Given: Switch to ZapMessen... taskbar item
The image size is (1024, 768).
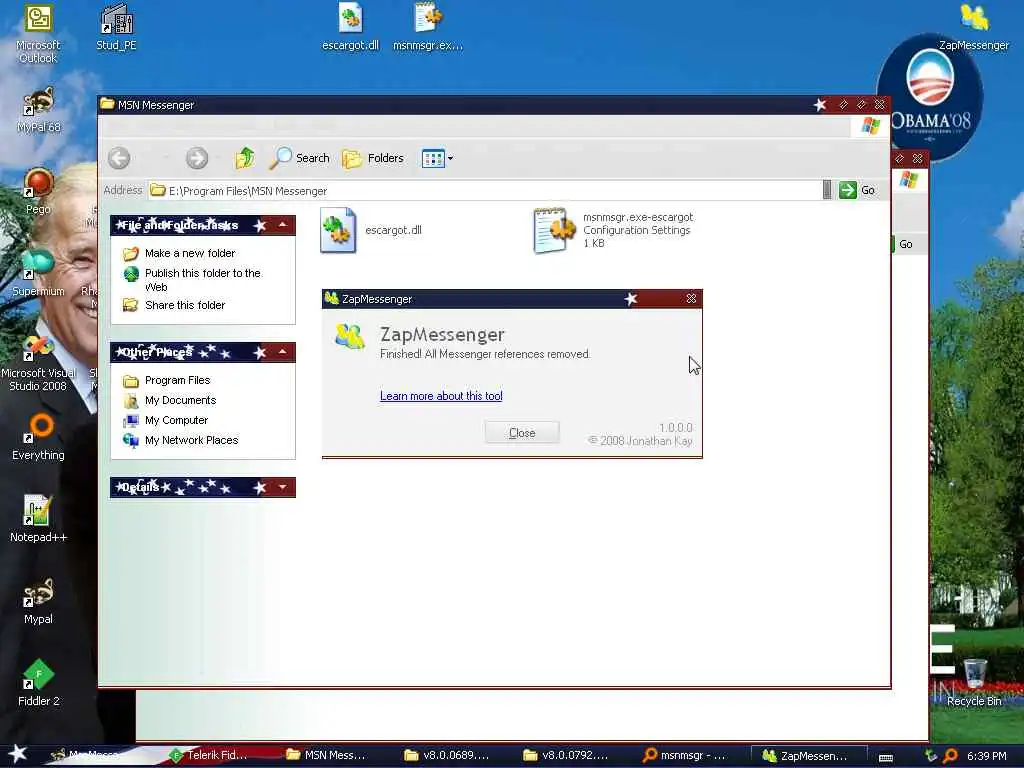Looking at the screenshot, I should [x=808, y=755].
